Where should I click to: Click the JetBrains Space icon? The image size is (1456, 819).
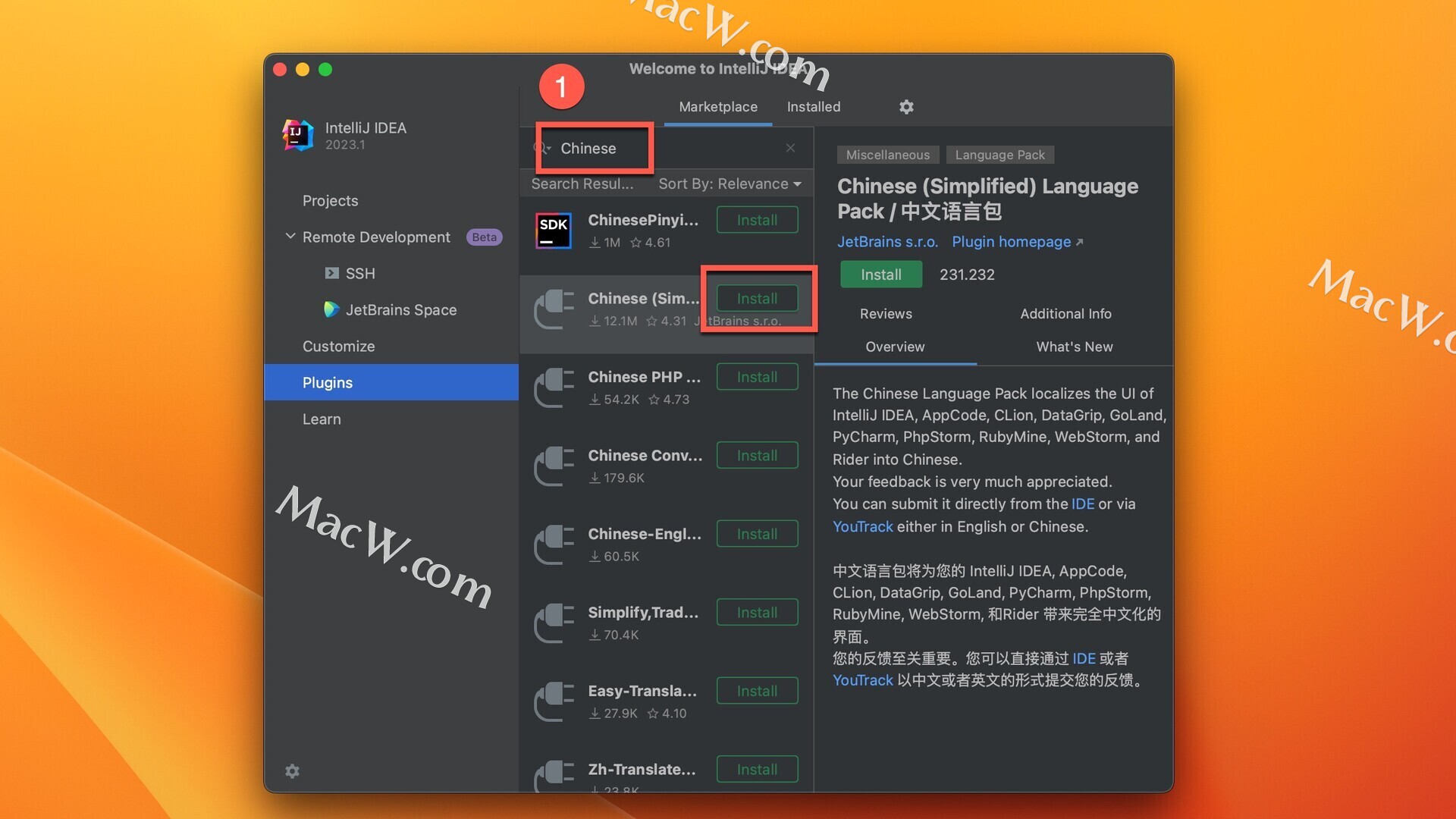tap(331, 309)
